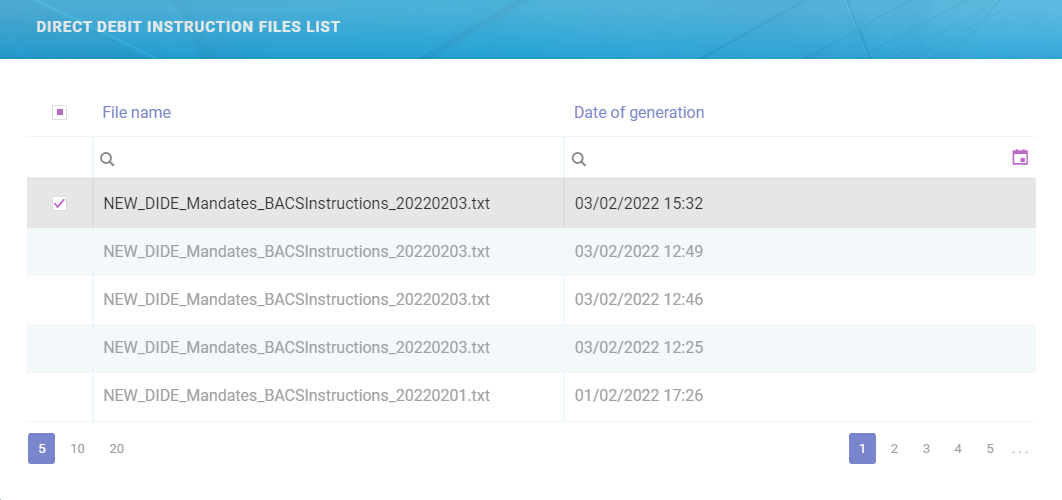Set page size to 20 rows

point(117,449)
